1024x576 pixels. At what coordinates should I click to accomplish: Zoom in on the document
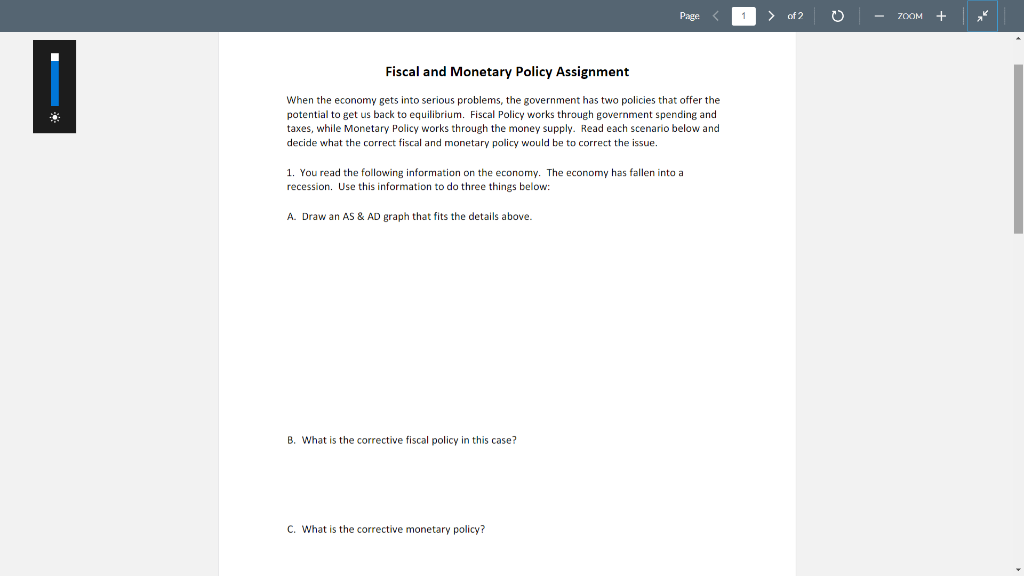941,15
